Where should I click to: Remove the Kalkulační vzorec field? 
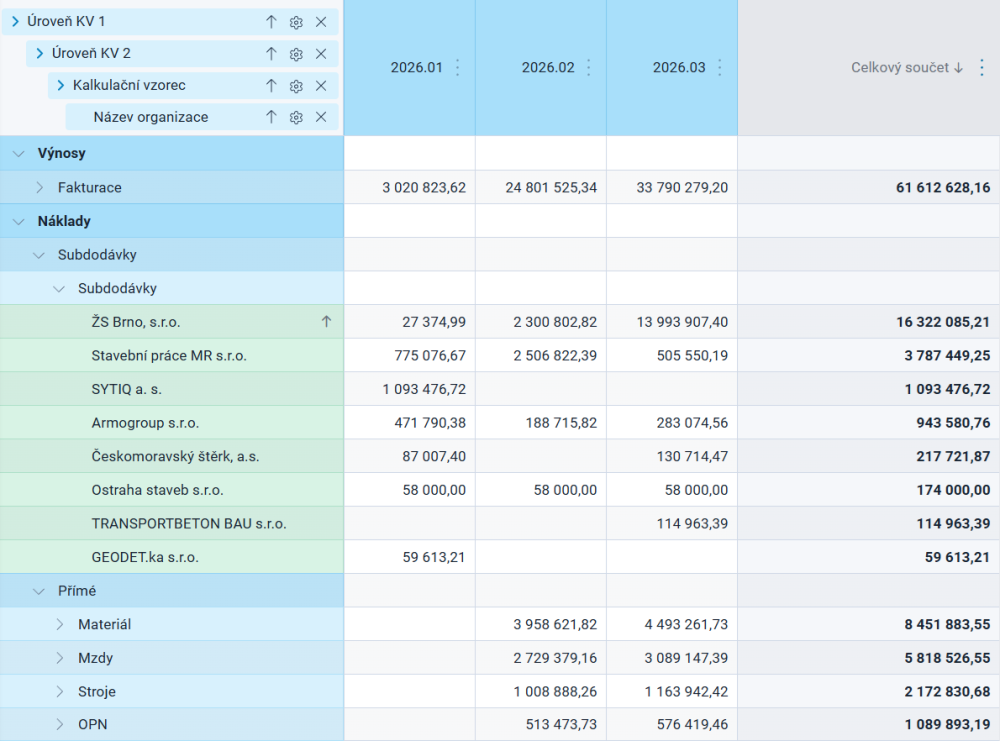pyautogui.click(x=321, y=85)
